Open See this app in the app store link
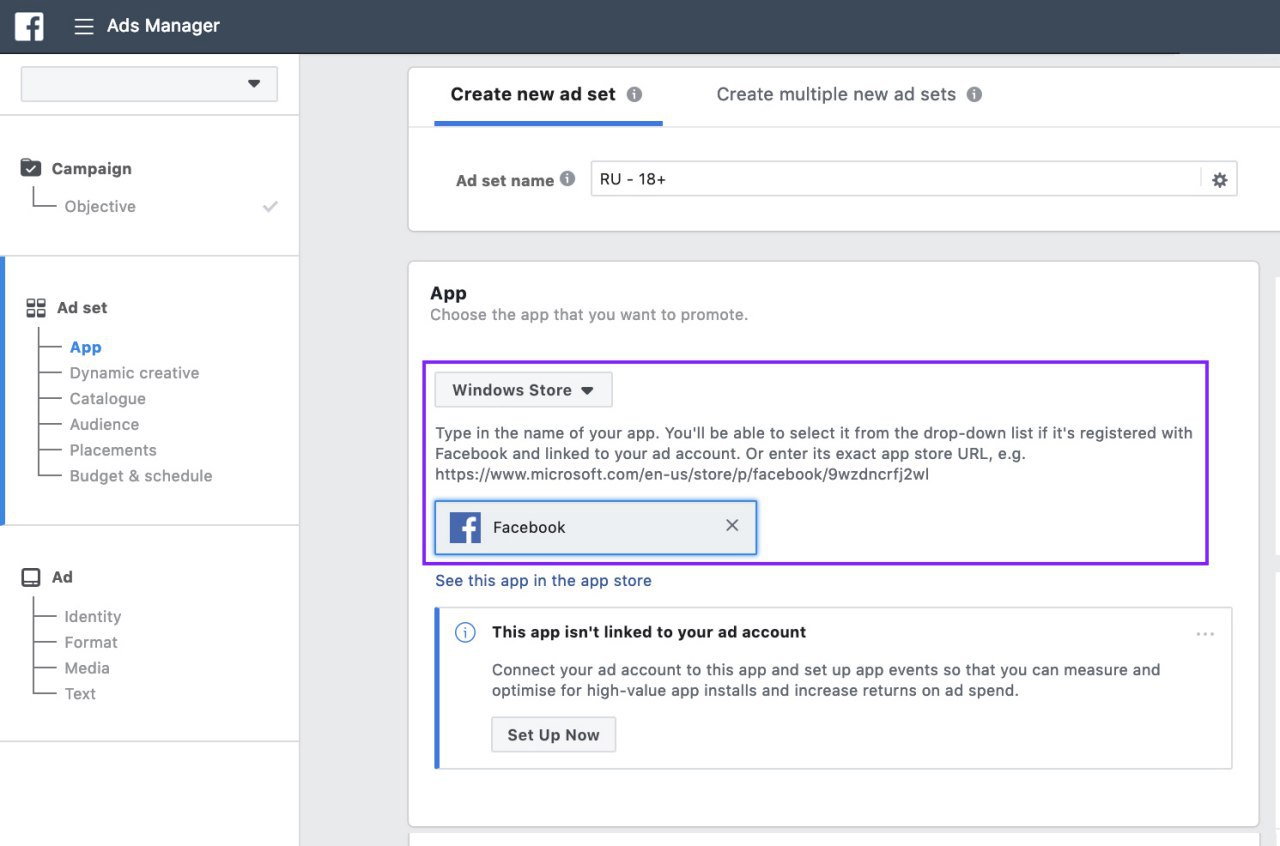Image resolution: width=1280 pixels, height=846 pixels. 543,581
